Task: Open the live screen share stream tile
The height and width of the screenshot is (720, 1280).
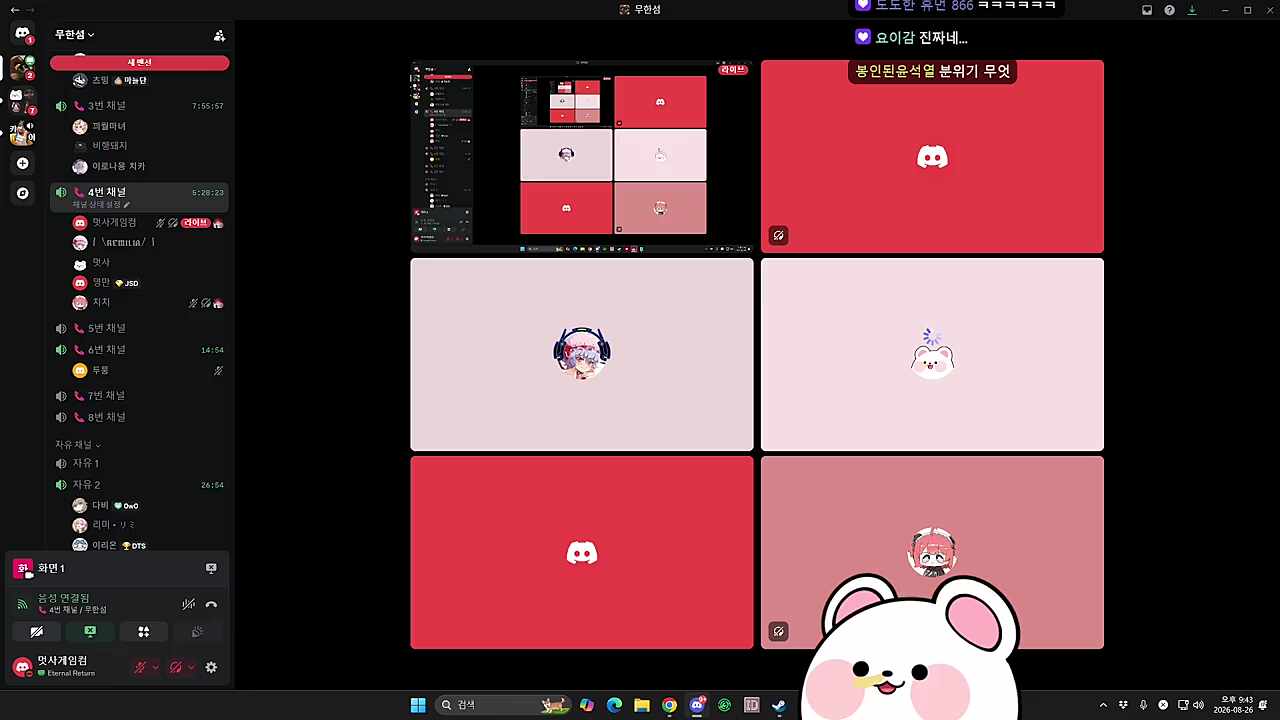Action: tap(582, 156)
